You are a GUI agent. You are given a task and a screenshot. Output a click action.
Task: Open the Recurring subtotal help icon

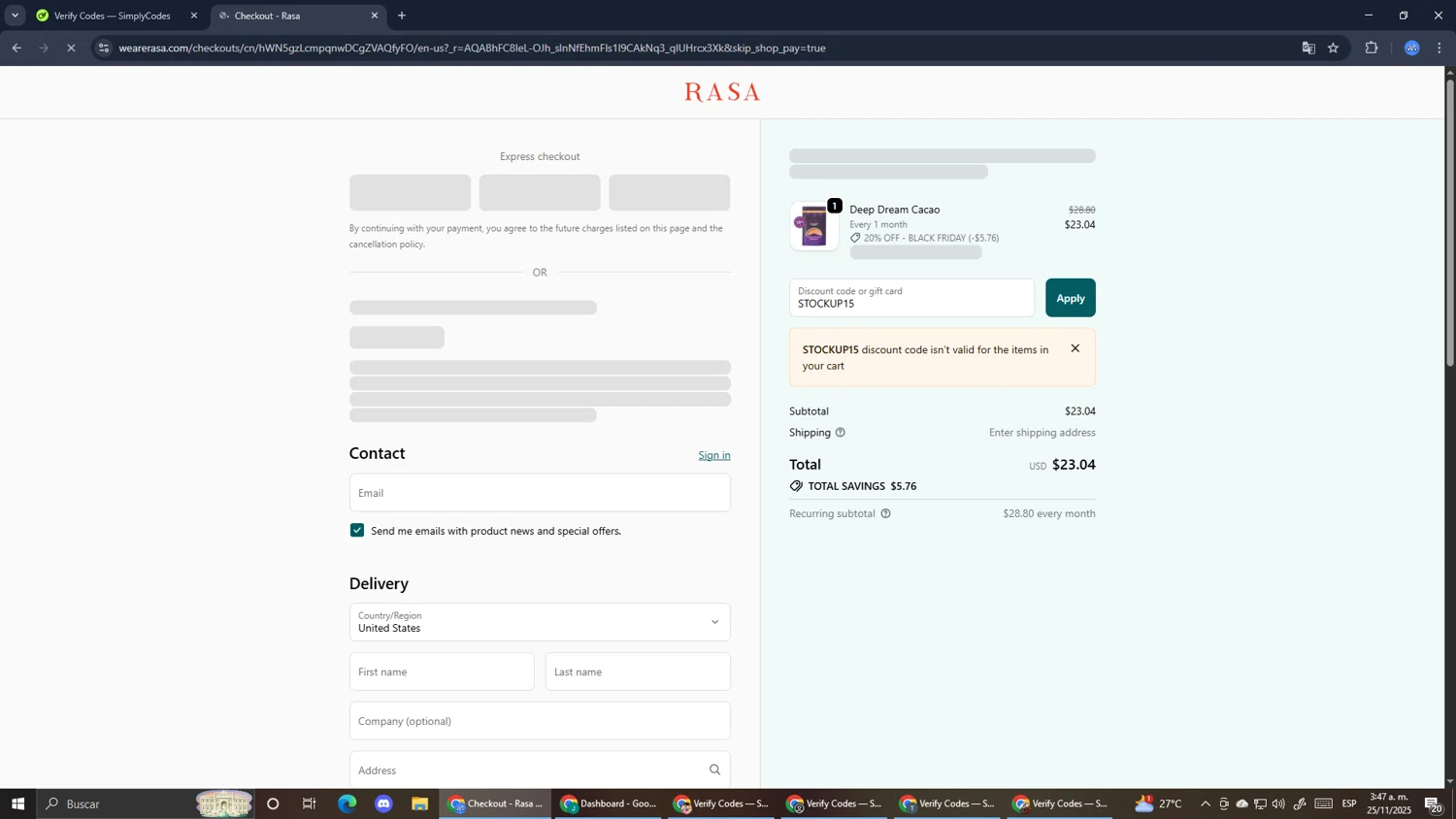tap(885, 513)
